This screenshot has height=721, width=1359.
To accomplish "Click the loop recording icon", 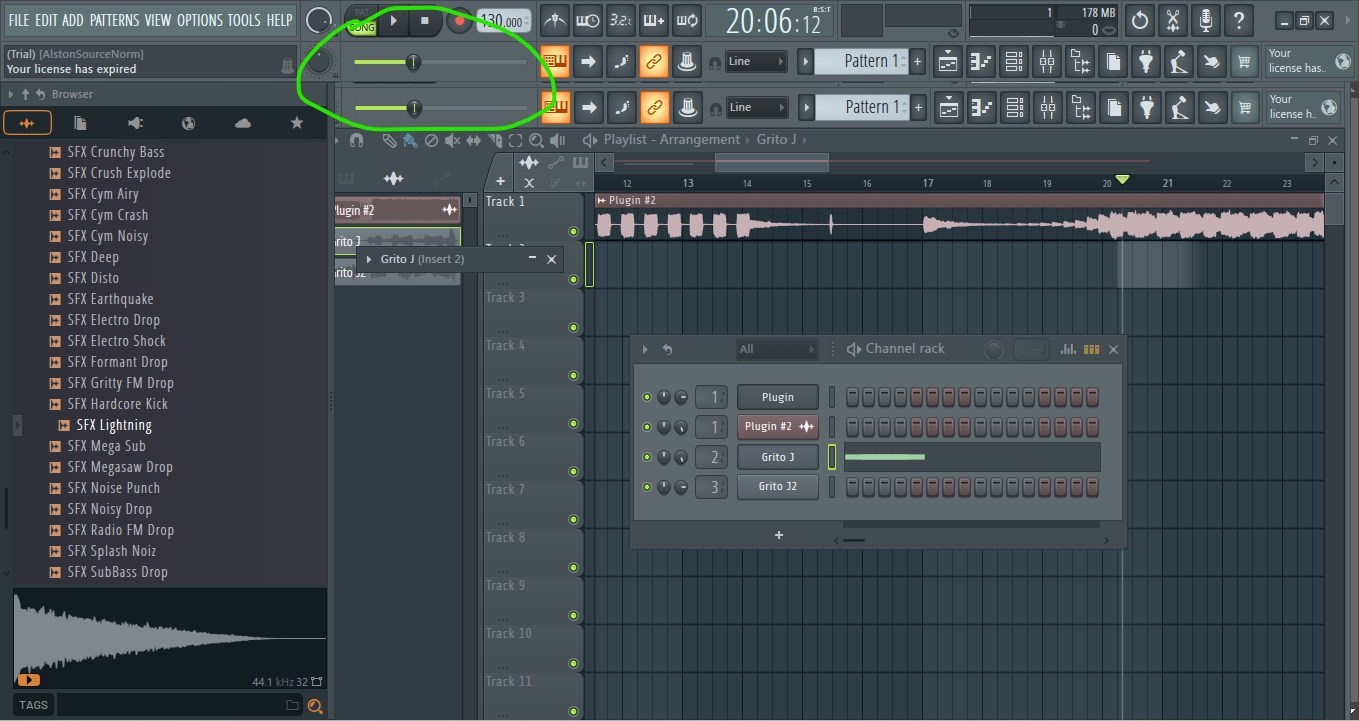I will 687,20.
